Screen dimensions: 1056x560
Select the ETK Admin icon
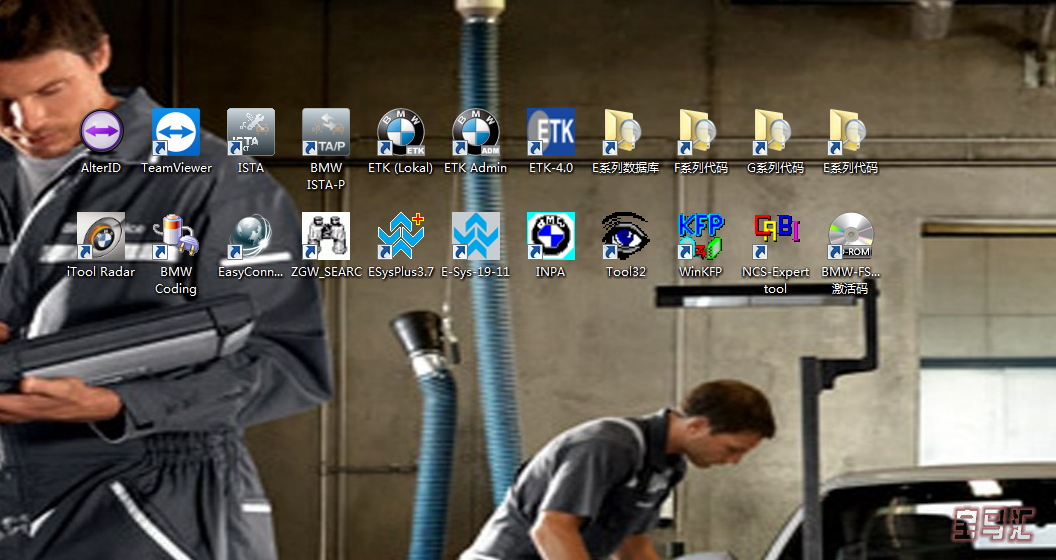[x=475, y=132]
